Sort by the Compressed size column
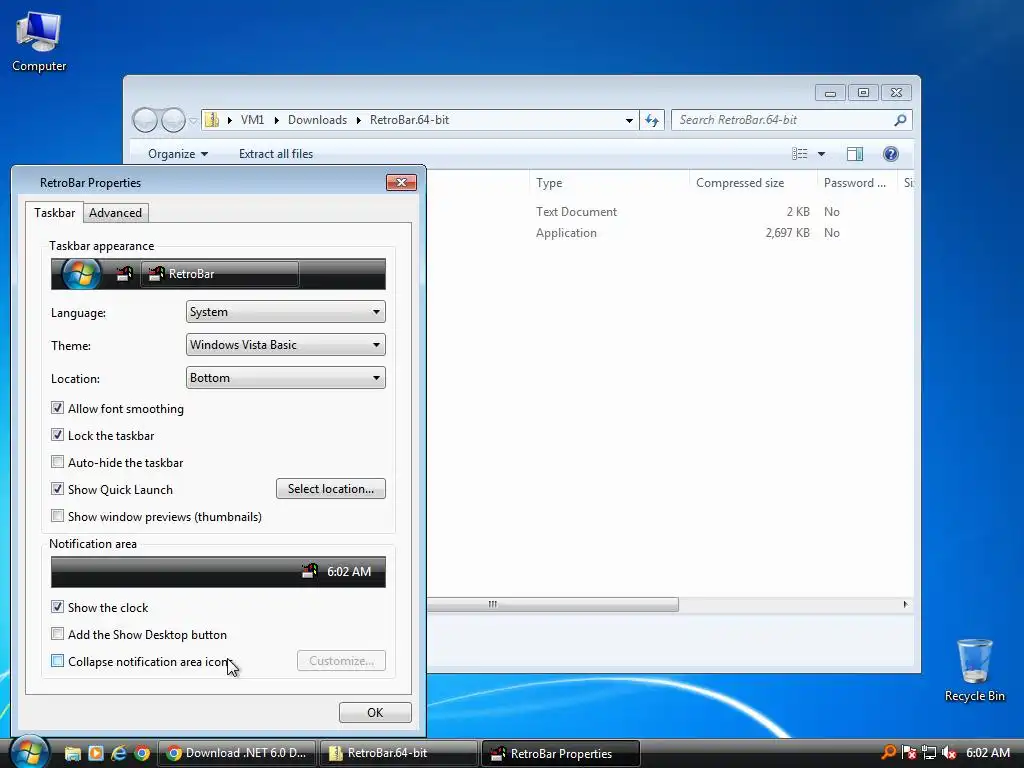 click(x=753, y=183)
